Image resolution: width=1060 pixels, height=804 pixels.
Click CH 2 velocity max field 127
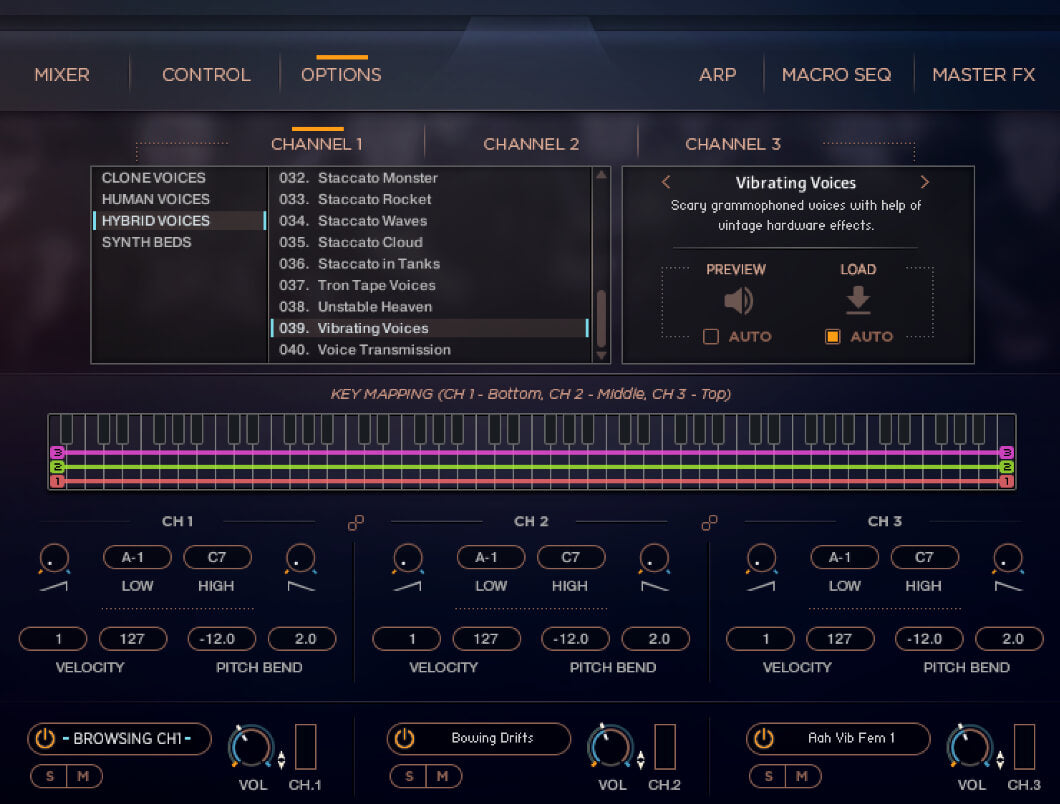(x=486, y=638)
